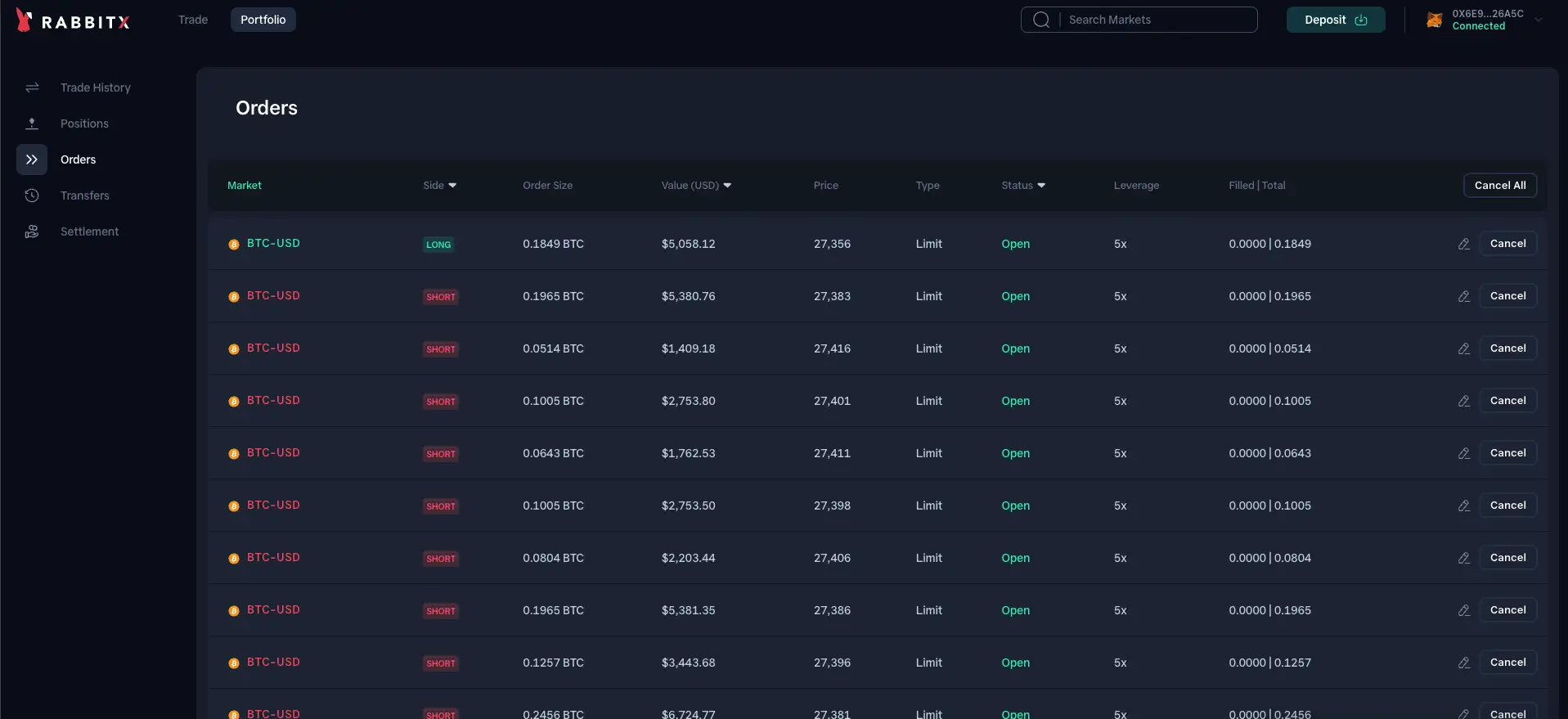This screenshot has height=719, width=1568.
Task: Expand the connected wallet account menu
Action: pos(1538,20)
